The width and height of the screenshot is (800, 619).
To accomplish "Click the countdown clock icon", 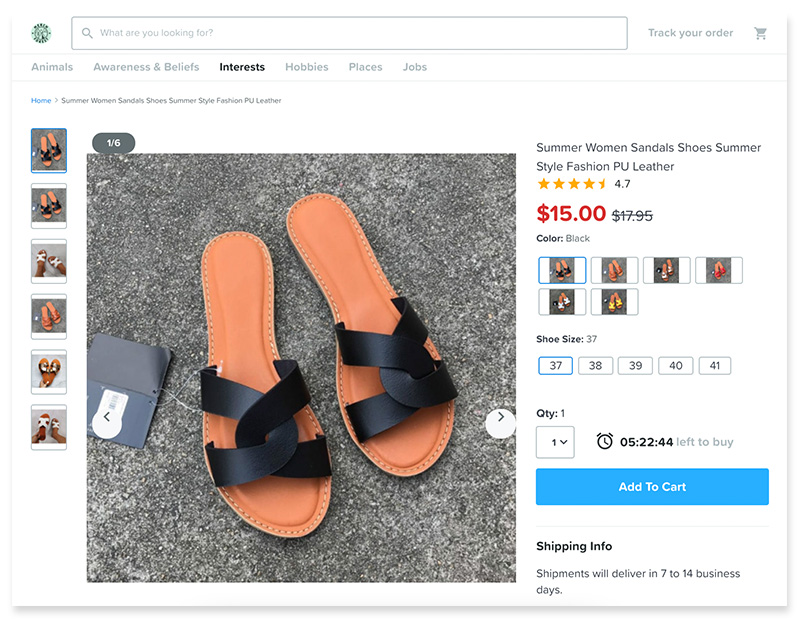I will click(605, 441).
